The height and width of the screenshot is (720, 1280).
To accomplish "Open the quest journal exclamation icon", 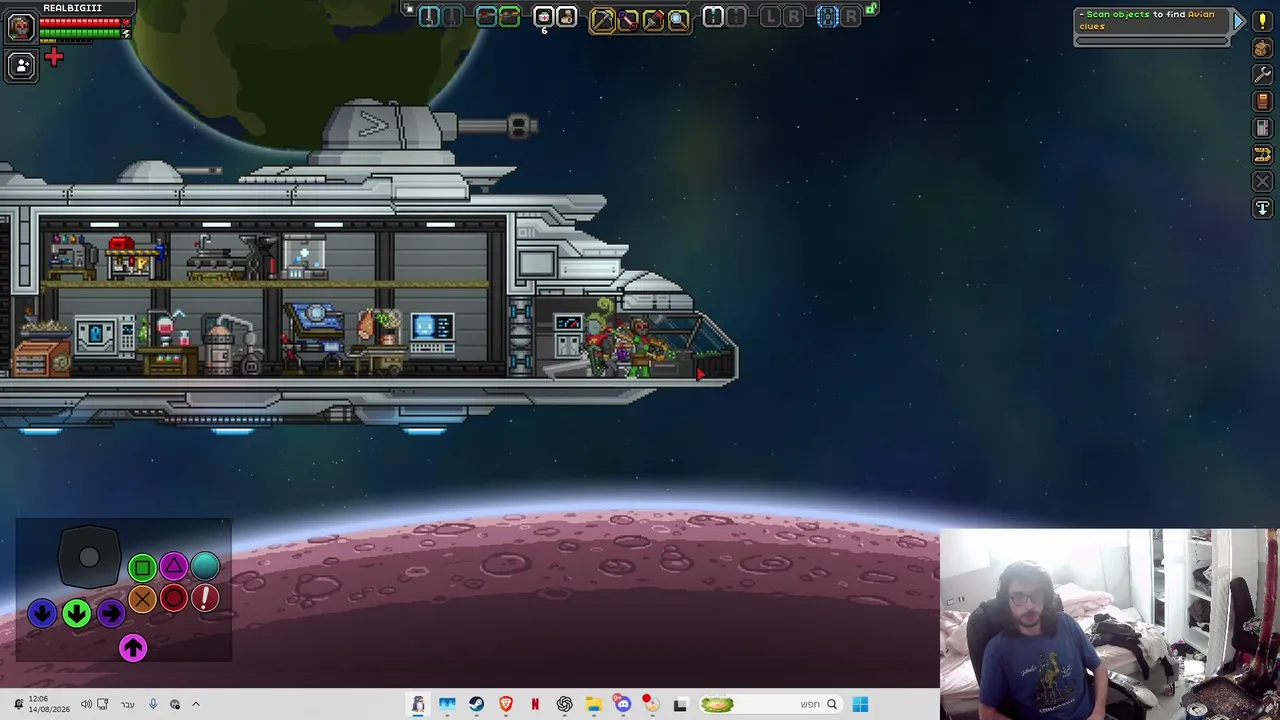I will pyautogui.click(x=1262, y=21).
